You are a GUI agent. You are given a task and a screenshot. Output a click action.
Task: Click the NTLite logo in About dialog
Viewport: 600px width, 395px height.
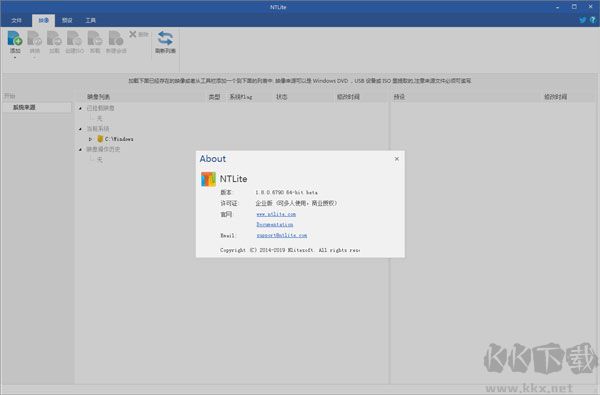point(208,179)
